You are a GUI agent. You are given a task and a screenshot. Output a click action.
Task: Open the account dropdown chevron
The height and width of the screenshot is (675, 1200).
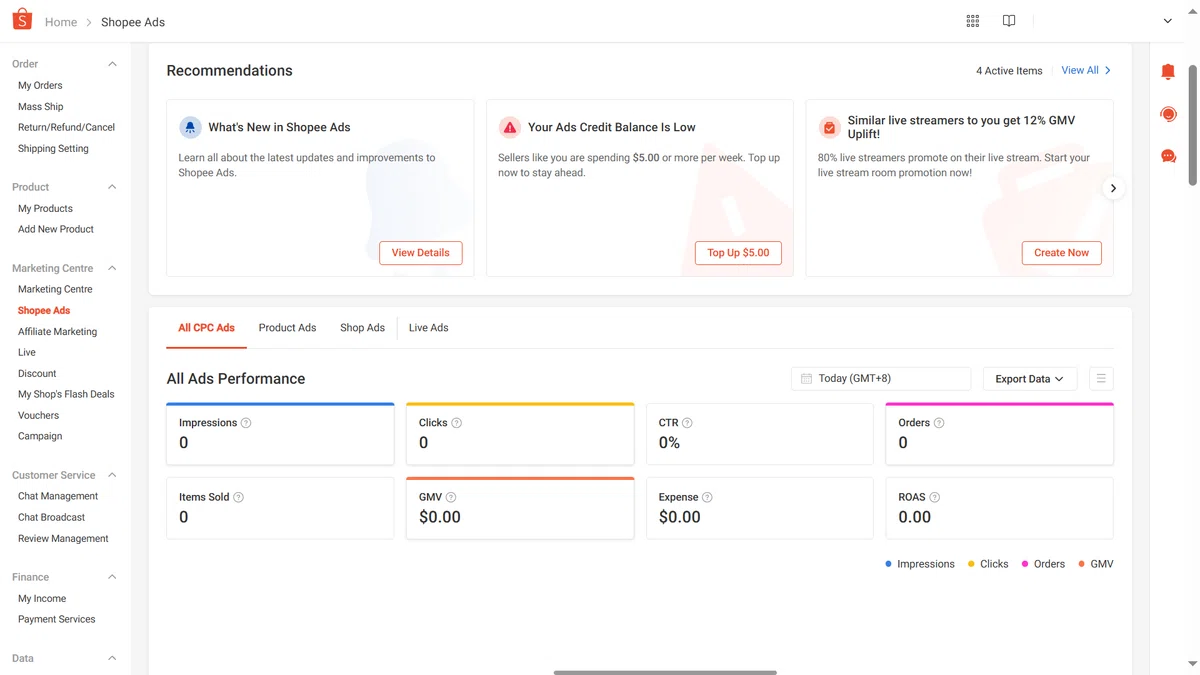coord(1167,21)
